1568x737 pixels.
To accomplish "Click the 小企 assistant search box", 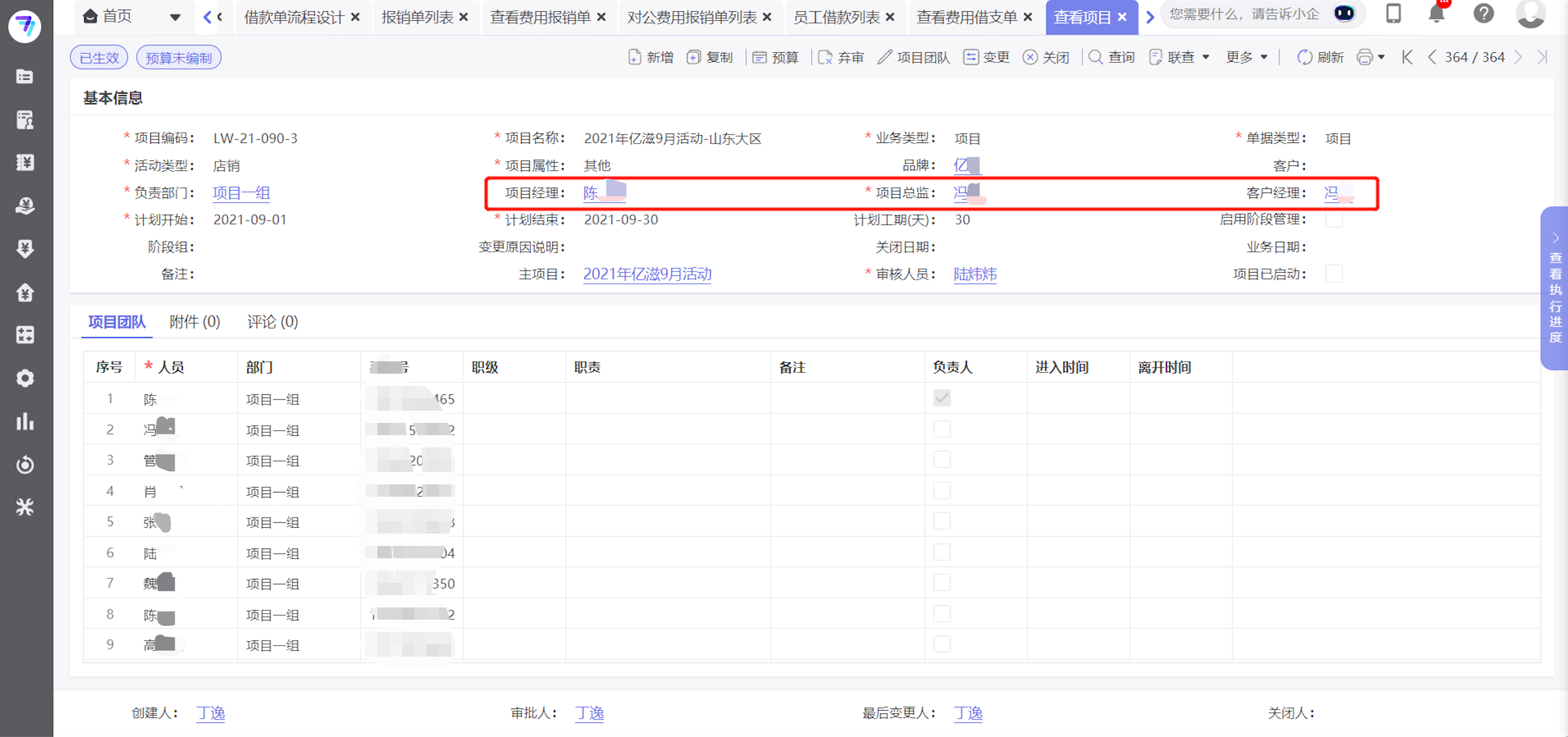I will pos(1245,15).
